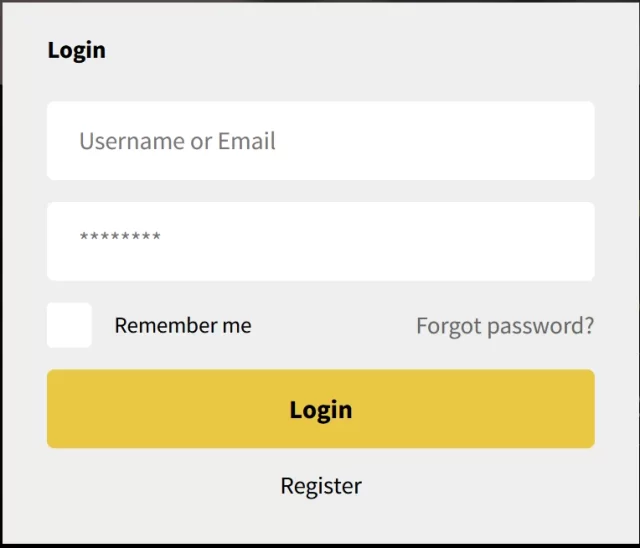The width and height of the screenshot is (640, 548).
Task: Click the masked asterisks password placeholder
Action: point(120,239)
